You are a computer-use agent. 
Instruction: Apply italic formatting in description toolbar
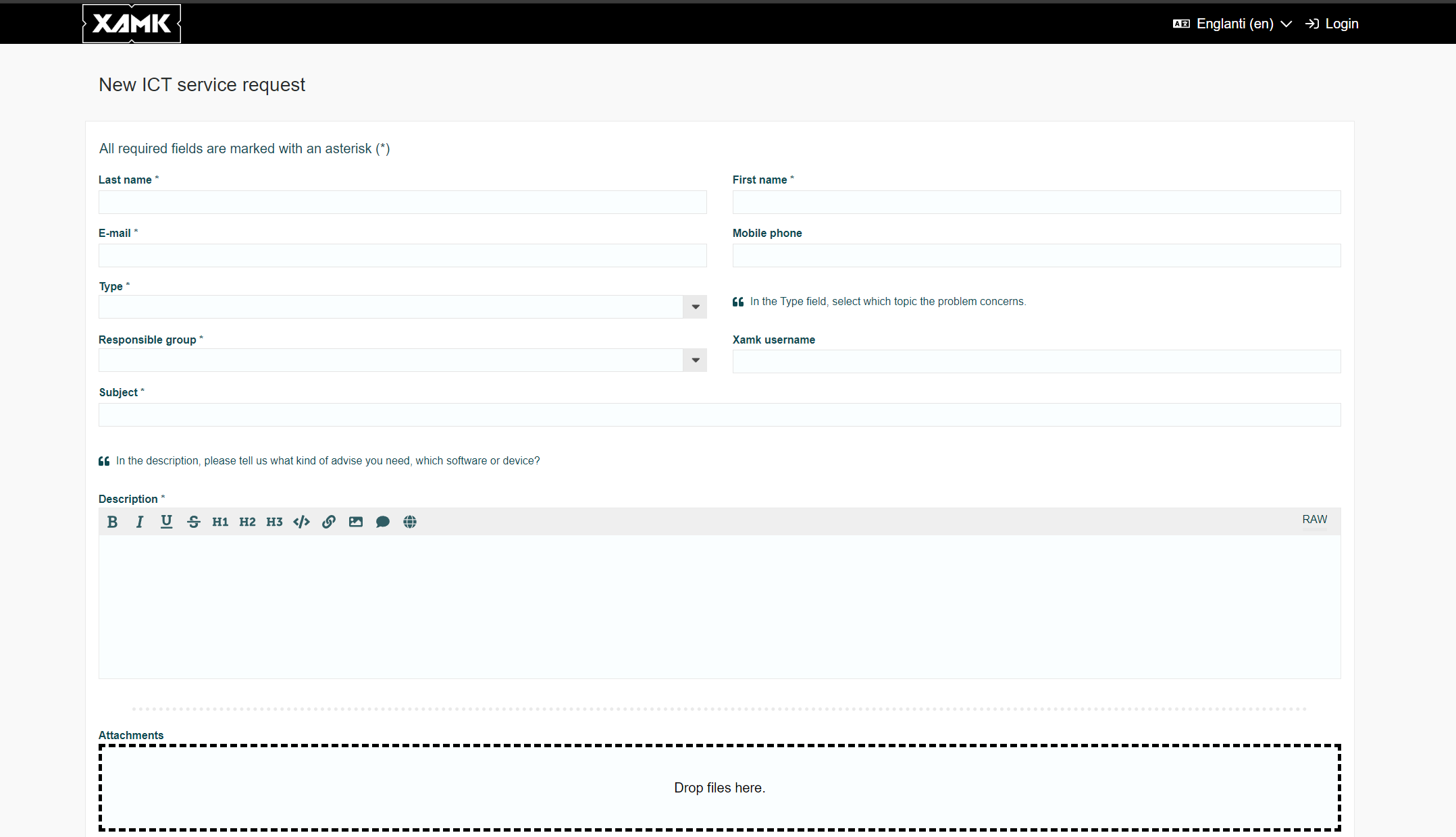point(140,522)
